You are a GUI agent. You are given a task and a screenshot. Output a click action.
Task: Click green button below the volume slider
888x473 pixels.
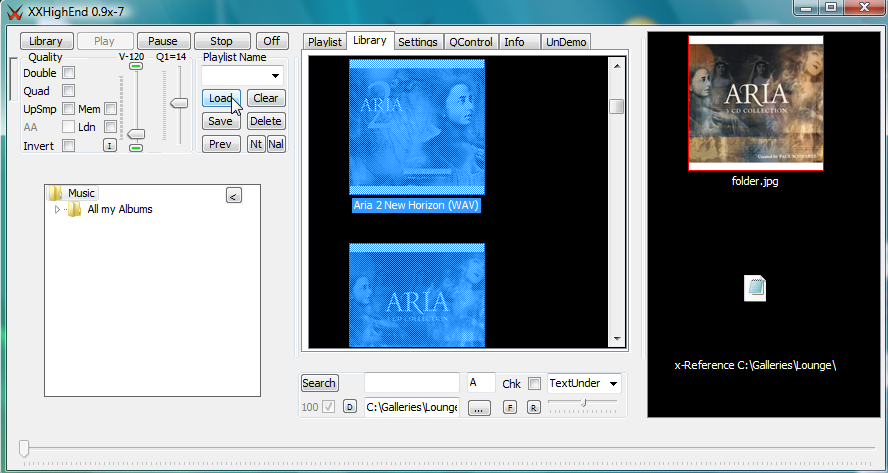(136, 148)
